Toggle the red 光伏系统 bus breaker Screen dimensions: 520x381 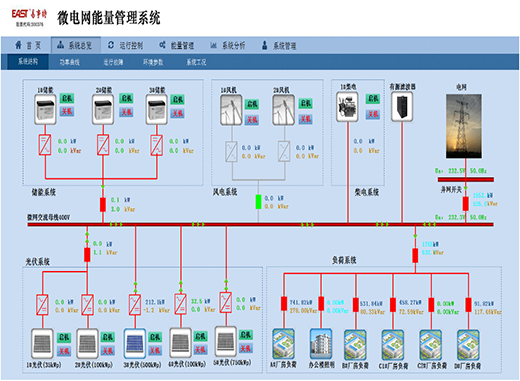coord(87,255)
